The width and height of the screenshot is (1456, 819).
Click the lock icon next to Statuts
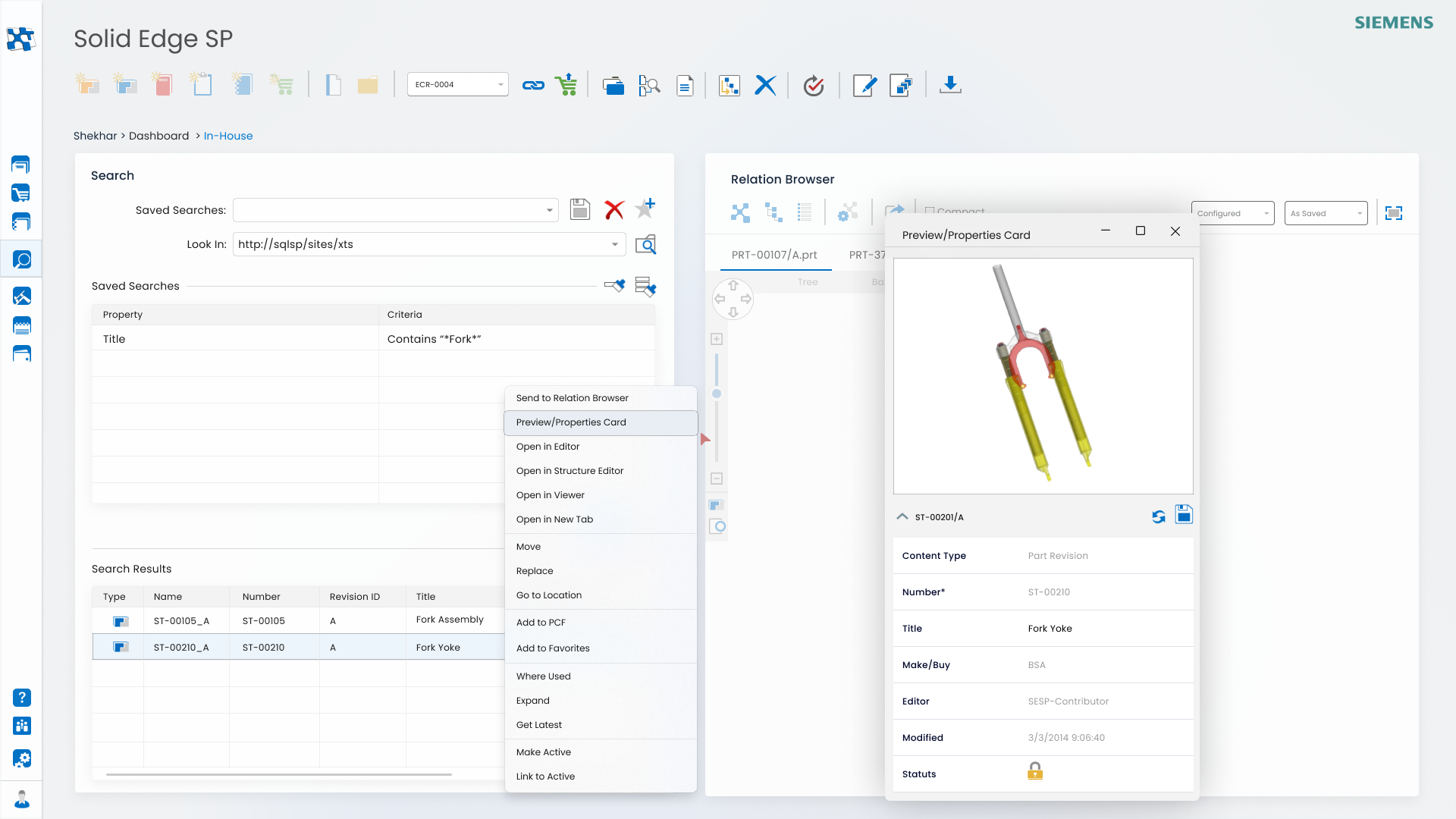tap(1035, 771)
